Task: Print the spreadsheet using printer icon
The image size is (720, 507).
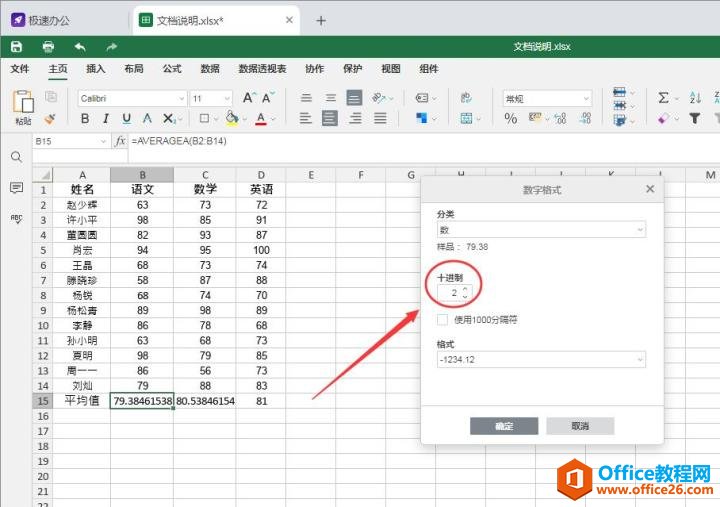Action: 48,46
